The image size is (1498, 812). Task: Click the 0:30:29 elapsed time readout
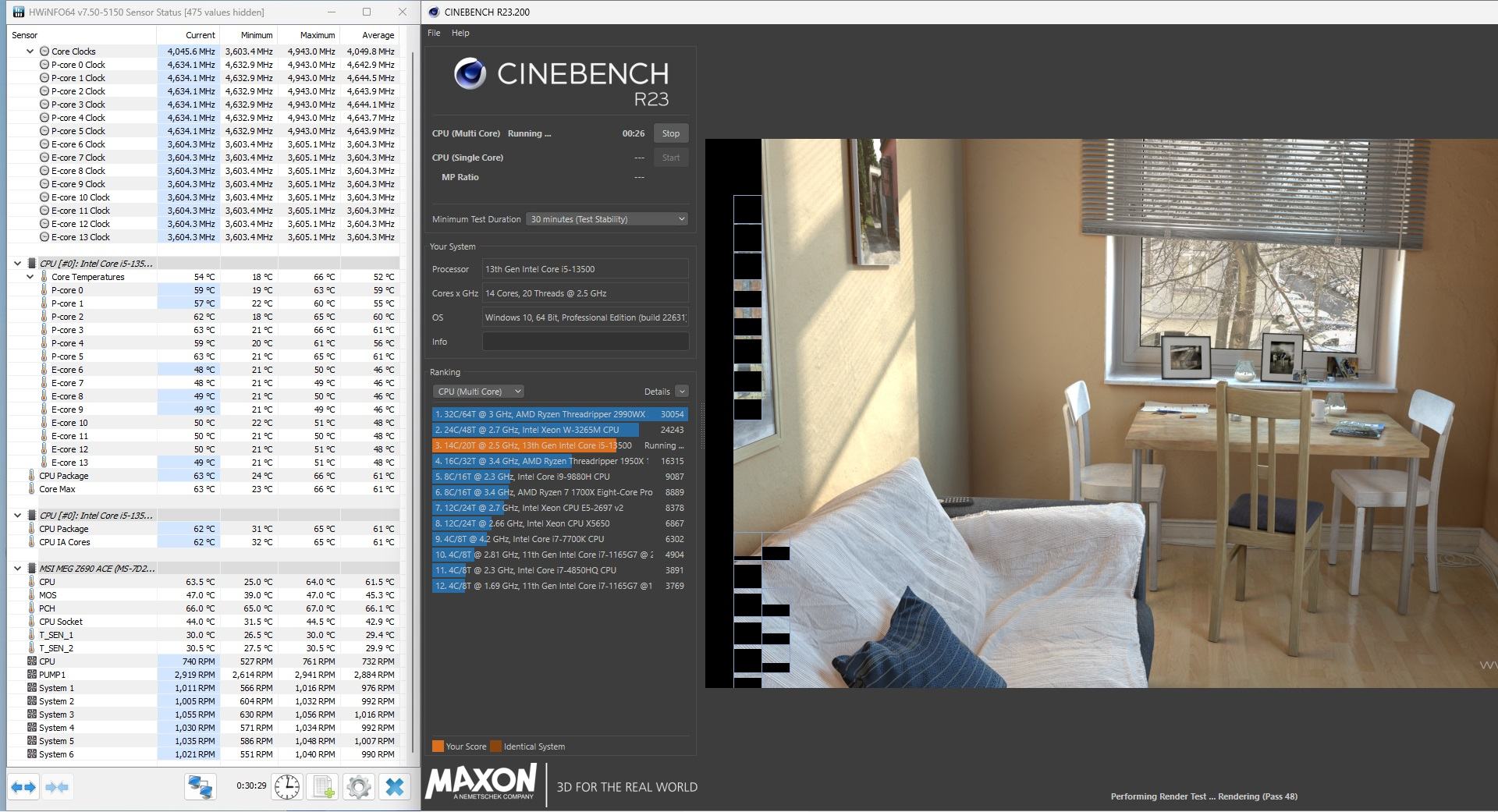pos(251,786)
